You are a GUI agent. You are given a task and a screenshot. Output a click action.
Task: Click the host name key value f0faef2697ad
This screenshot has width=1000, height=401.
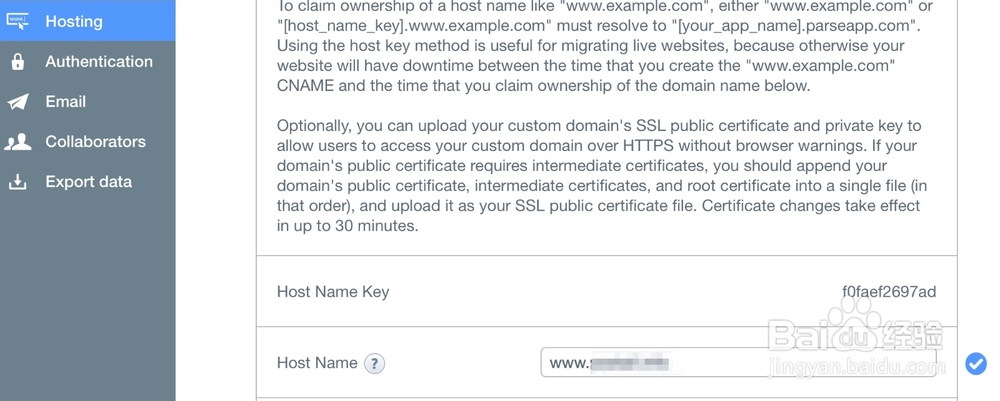pos(888,292)
